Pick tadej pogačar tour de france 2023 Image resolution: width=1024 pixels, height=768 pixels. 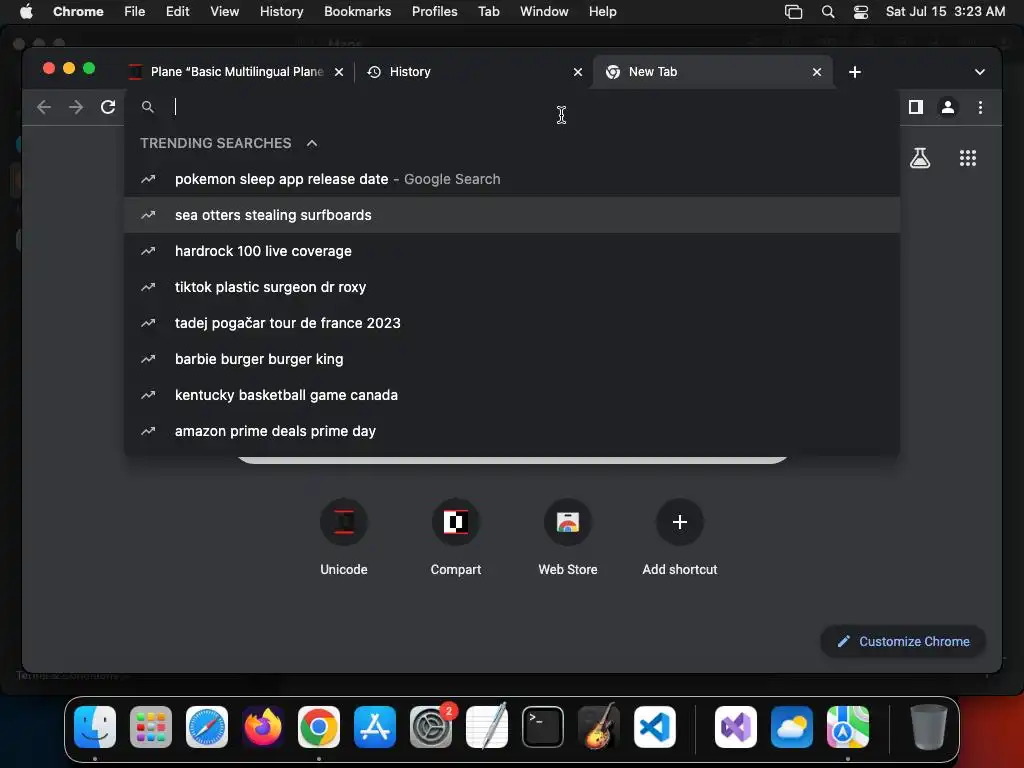click(512, 323)
